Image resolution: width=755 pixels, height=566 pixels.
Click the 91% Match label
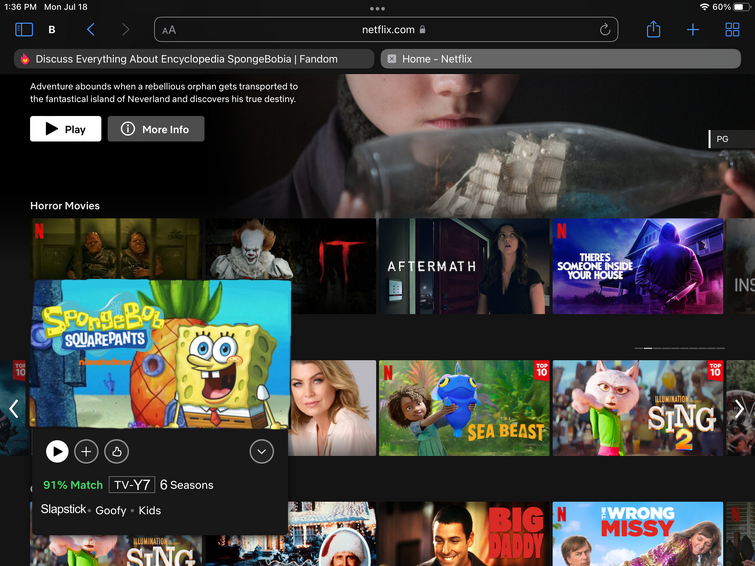(x=73, y=485)
